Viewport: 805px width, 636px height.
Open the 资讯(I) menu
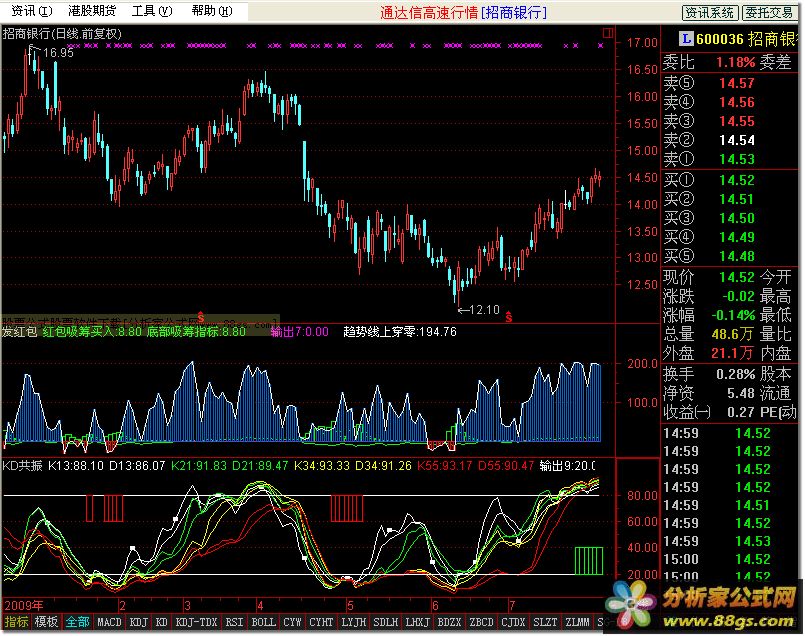click(x=32, y=11)
